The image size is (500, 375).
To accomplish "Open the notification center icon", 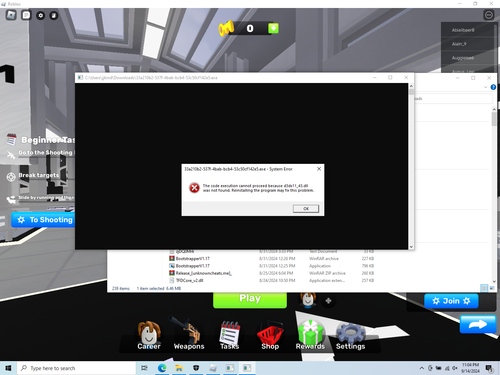I will [x=489, y=368].
